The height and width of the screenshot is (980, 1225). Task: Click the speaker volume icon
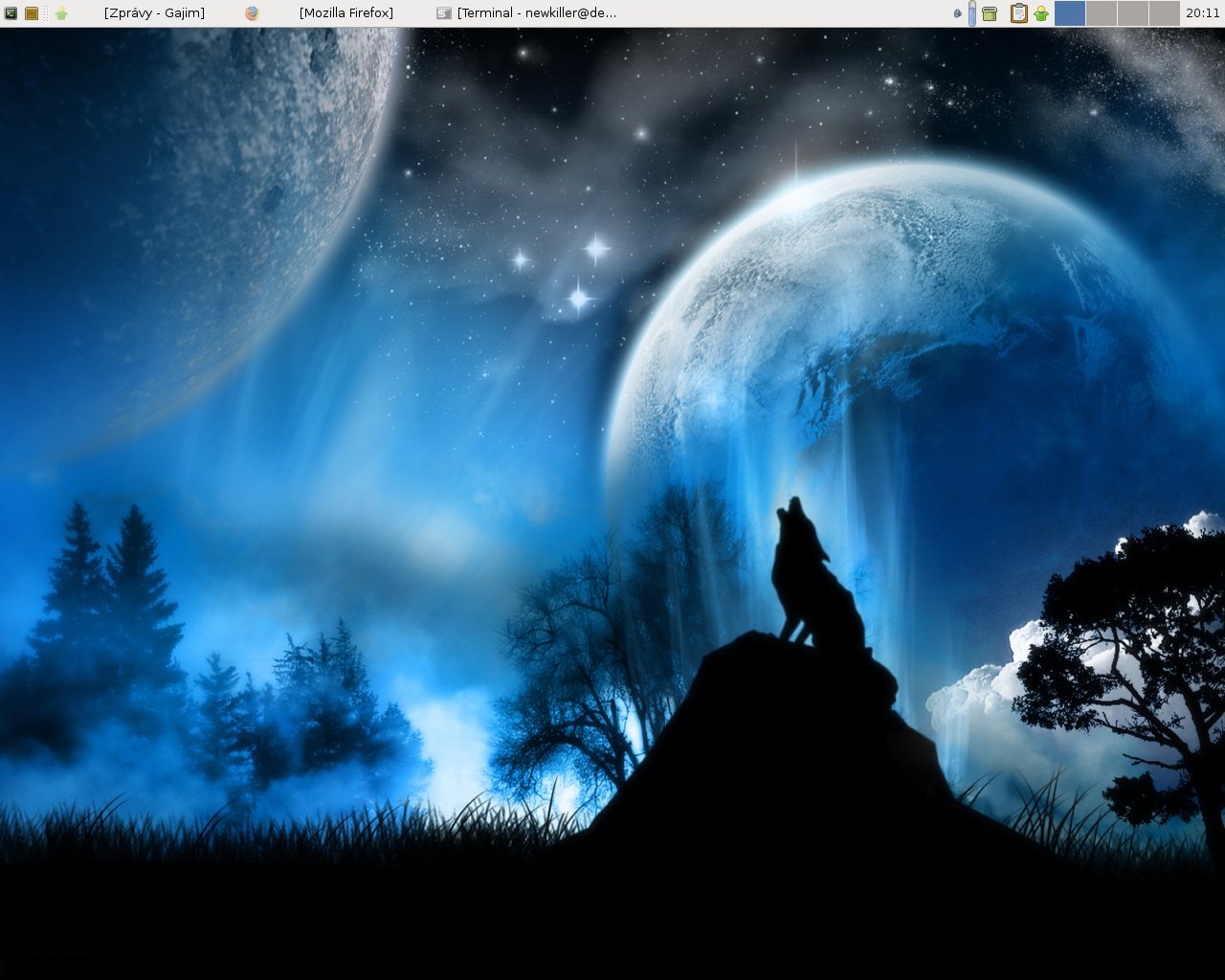click(x=958, y=13)
